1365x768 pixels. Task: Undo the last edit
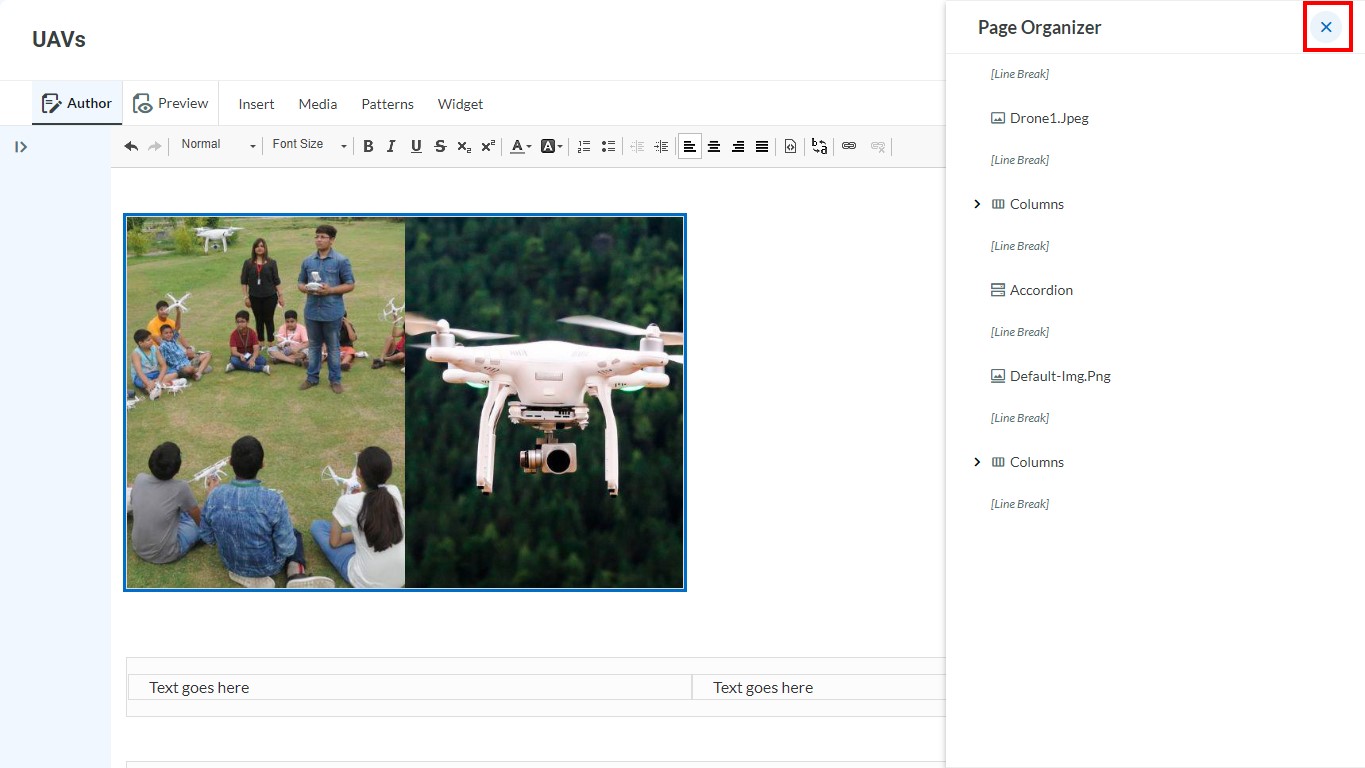click(x=131, y=146)
